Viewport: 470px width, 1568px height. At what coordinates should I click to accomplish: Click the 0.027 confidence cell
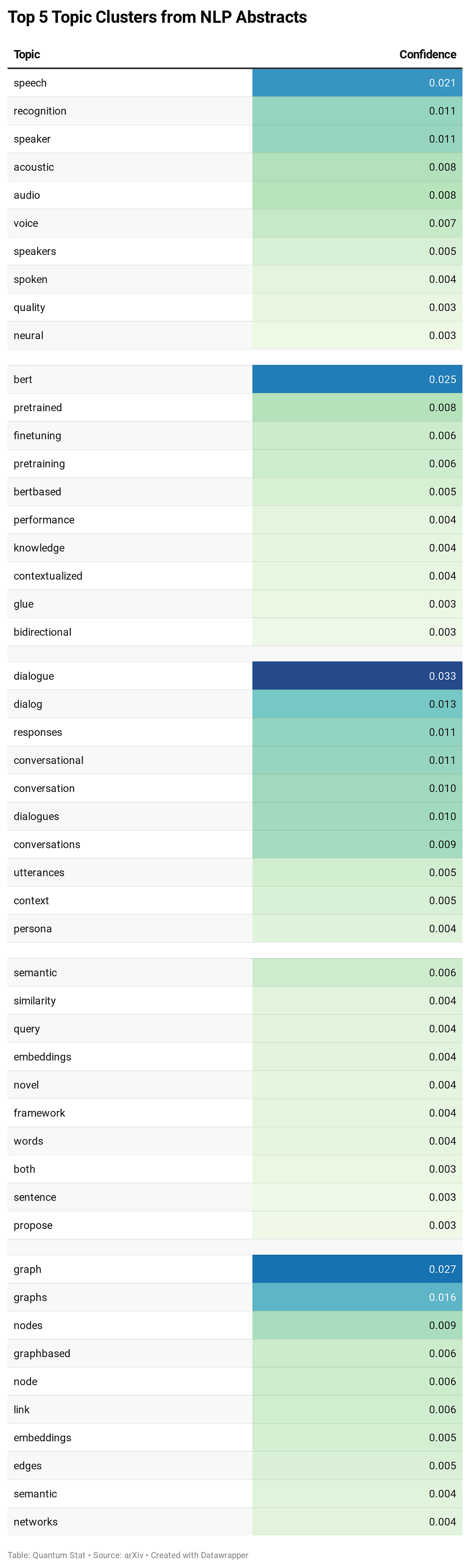click(442, 1269)
